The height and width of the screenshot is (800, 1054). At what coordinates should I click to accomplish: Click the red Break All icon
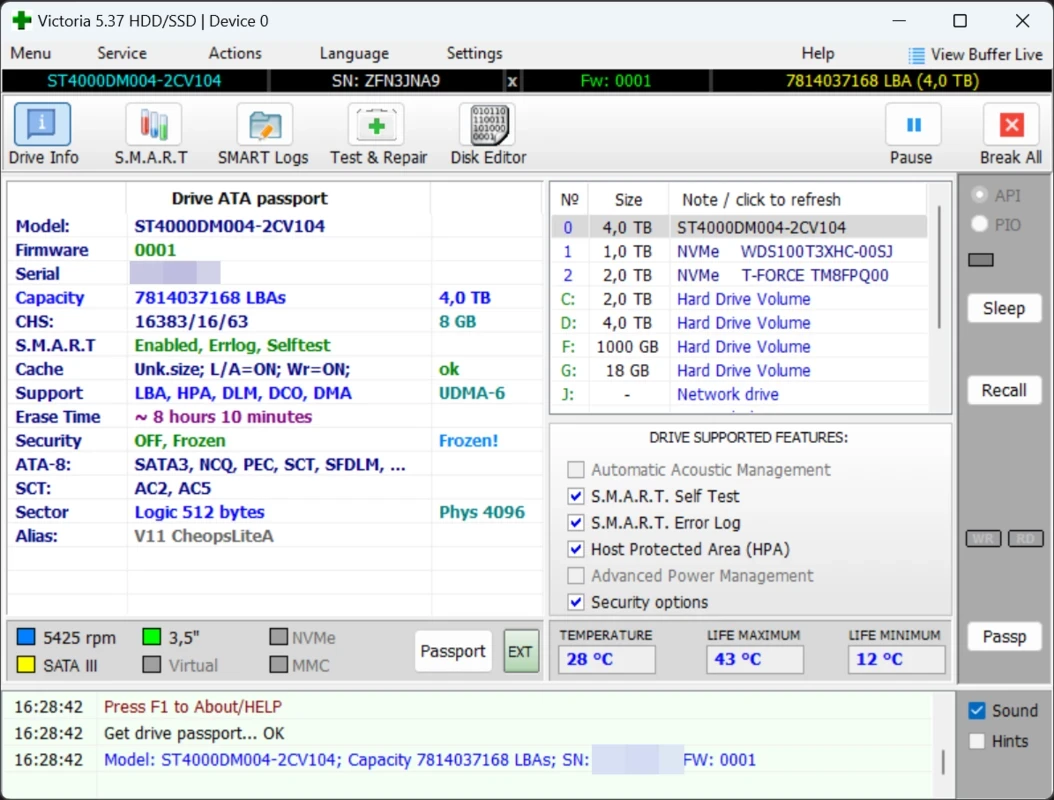1011,126
